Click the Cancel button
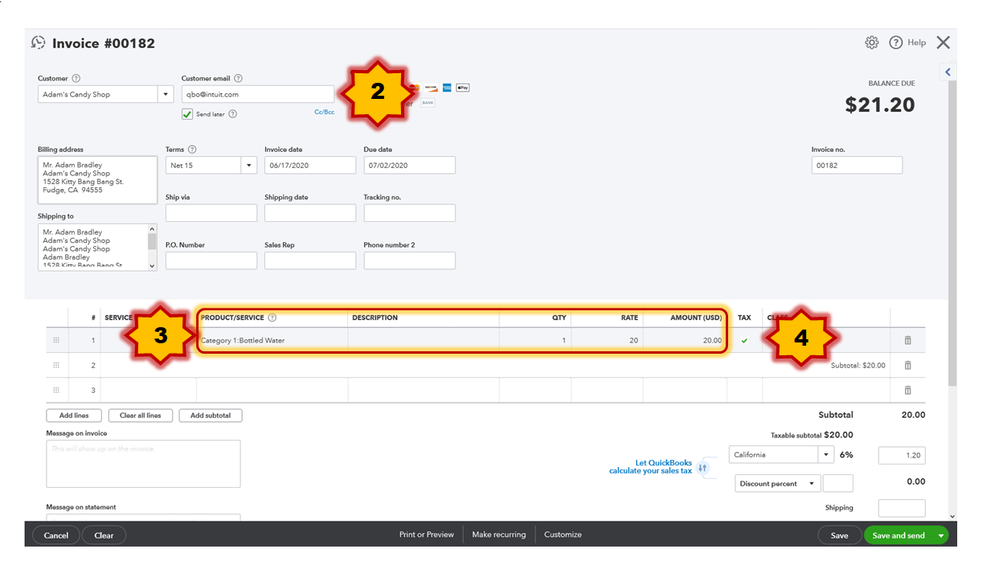This screenshot has width=999, height=578. tap(56, 535)
